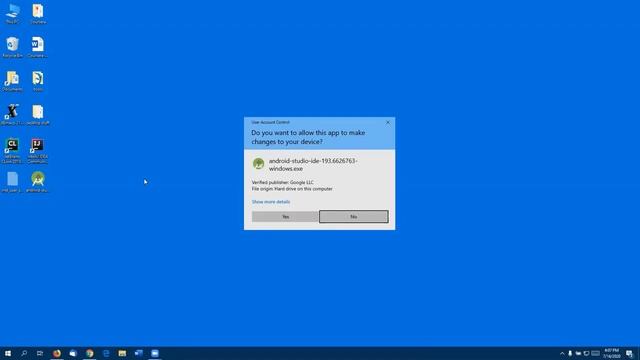Open the Zoom app in the taskbar
Image resolution: width=640 pixels, height=360 pixels.
tap(155, 353)
